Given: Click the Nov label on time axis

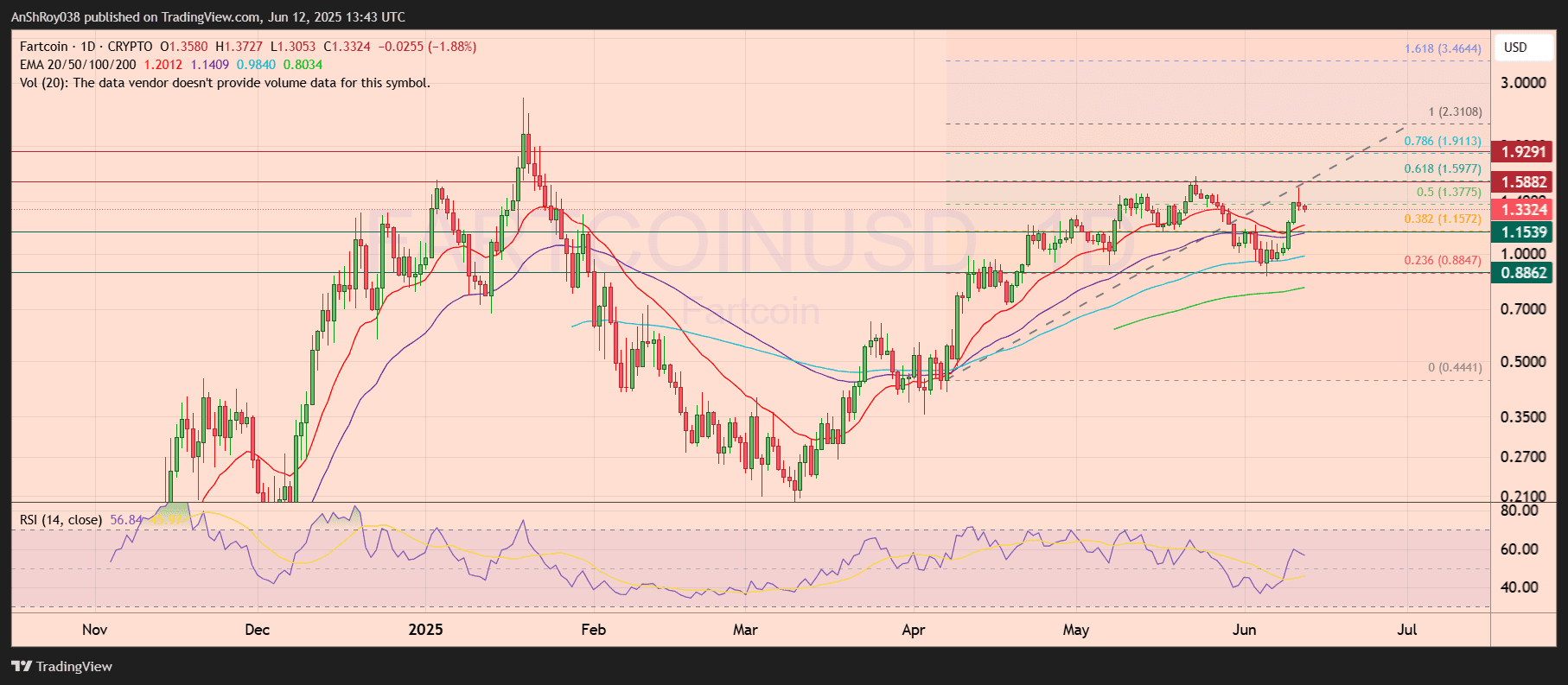Looking at the screenshot, I should pyautogui.click(x=95, y=630).
